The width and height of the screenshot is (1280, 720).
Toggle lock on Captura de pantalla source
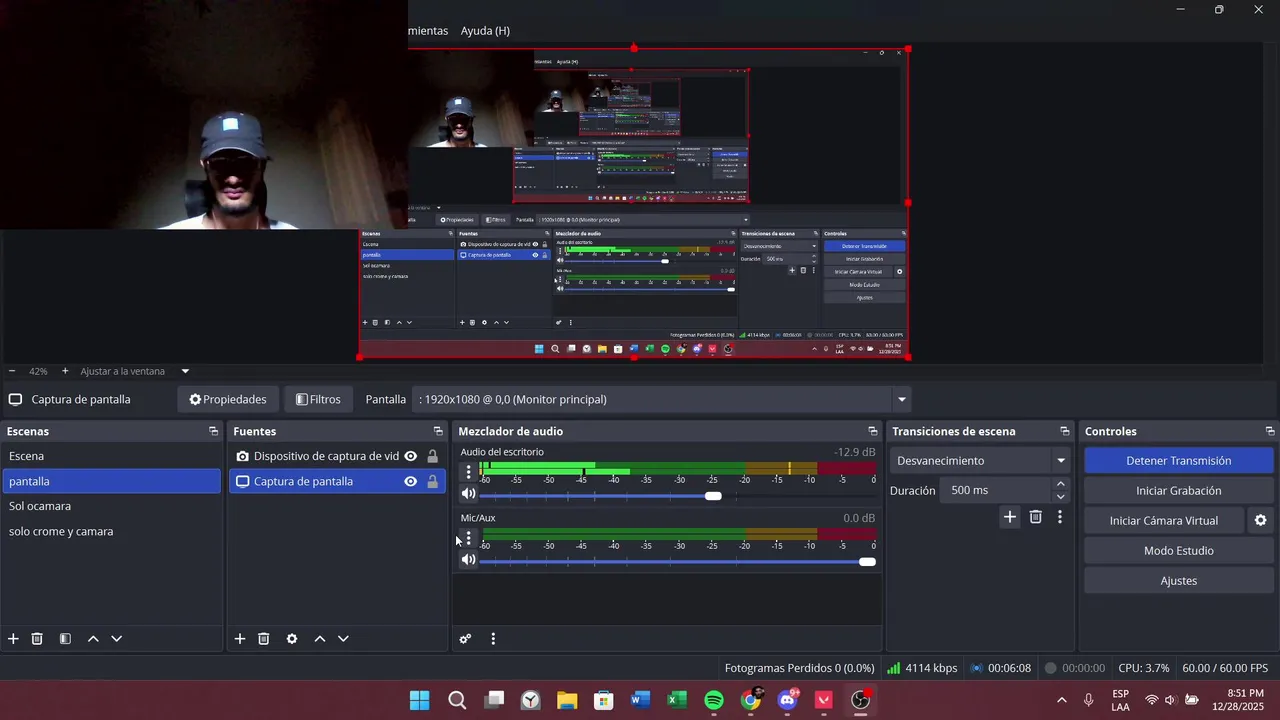tap(432, 481)
